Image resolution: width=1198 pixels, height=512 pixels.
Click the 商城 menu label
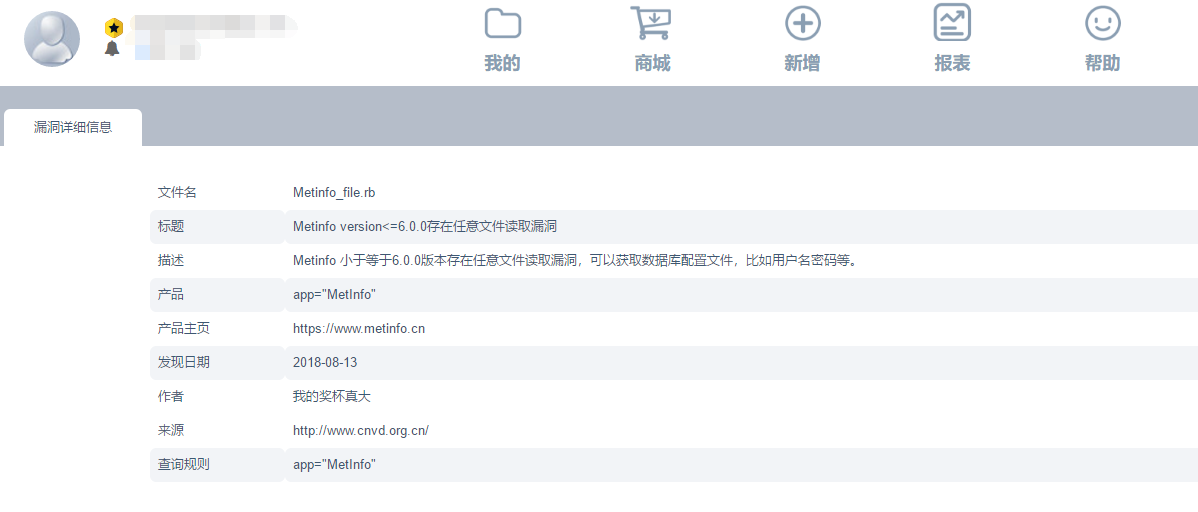click(652, 63)
